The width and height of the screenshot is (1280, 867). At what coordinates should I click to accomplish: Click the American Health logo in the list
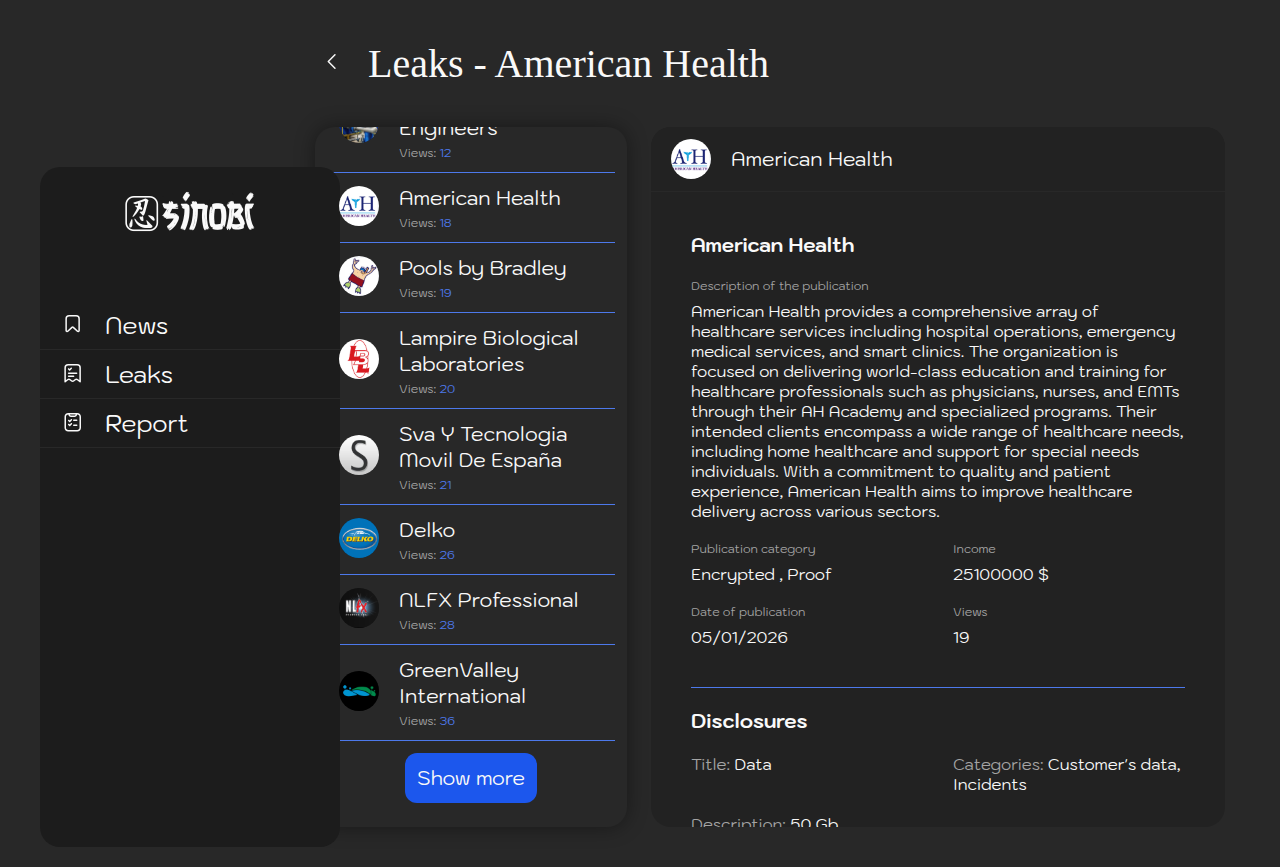pos(359,206)
